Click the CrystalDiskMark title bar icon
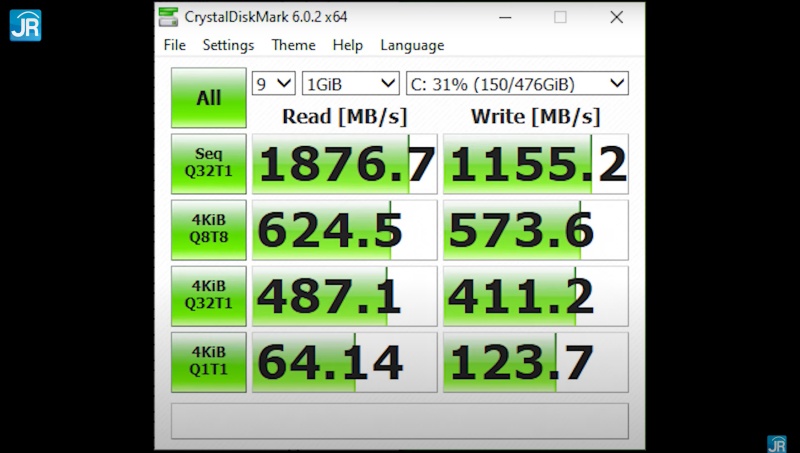The width and height of the screenshot is (800, 453). 168,17
